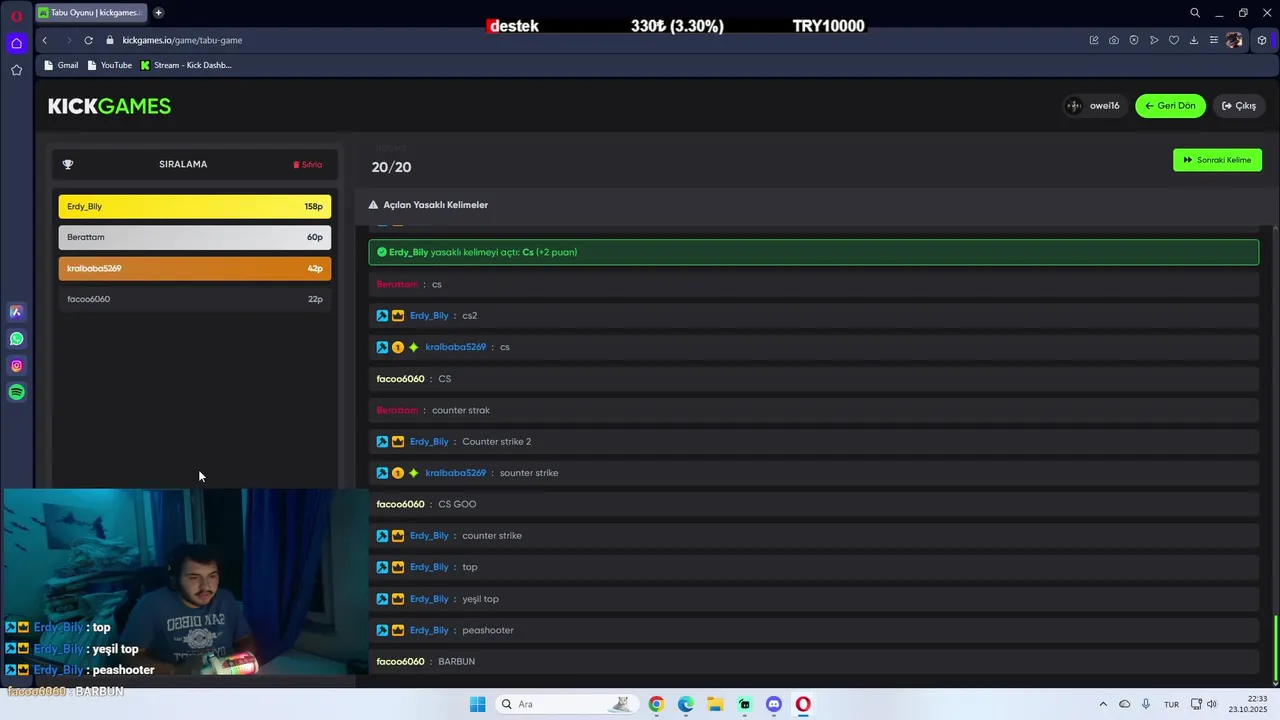1280x720 pixels.
Task: Show hidden system tray icons
Action: (1103, 704)
